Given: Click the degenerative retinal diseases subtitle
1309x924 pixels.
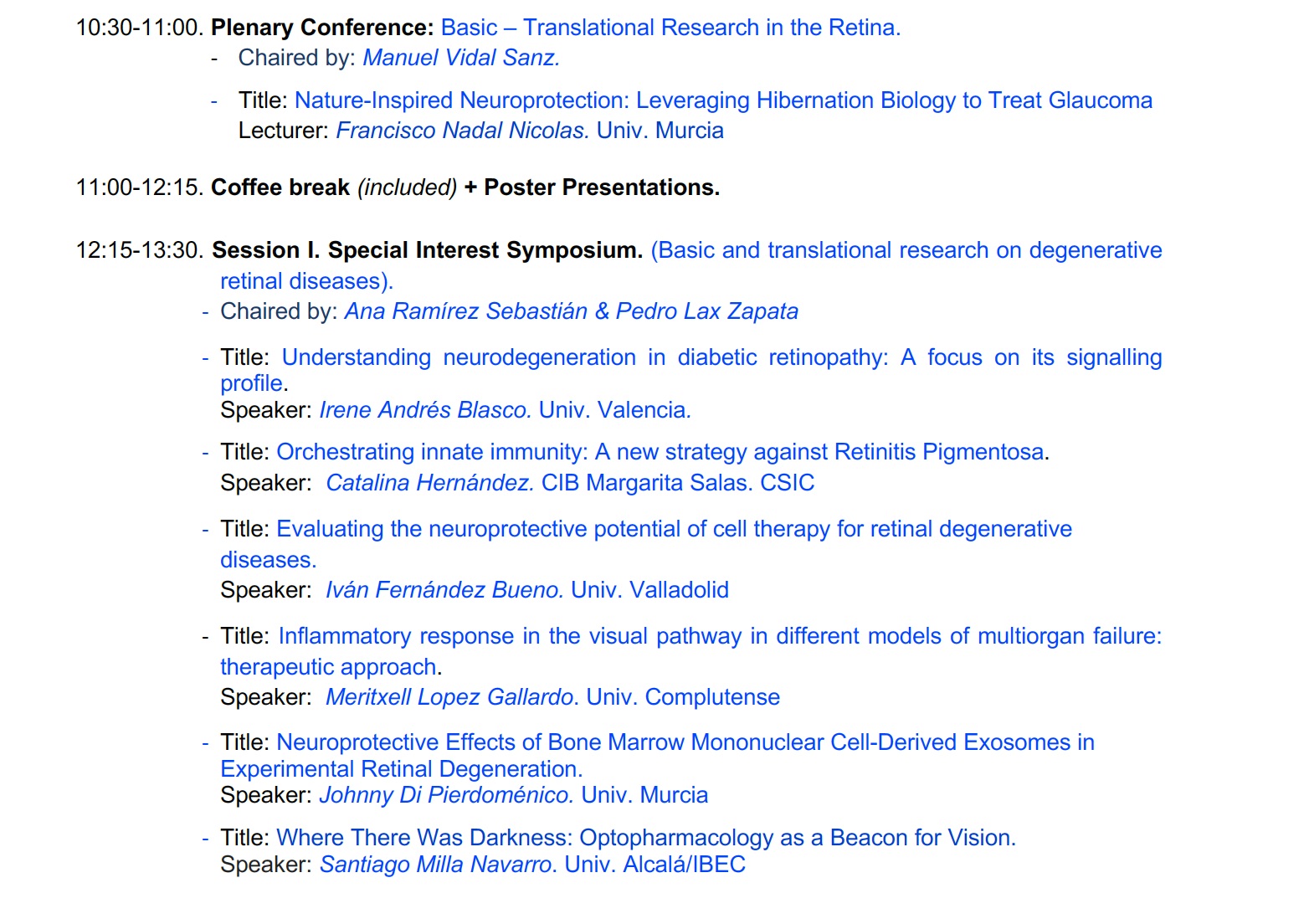Looking at the screenshot, I should pyautogui.click(x=691, y=265).
